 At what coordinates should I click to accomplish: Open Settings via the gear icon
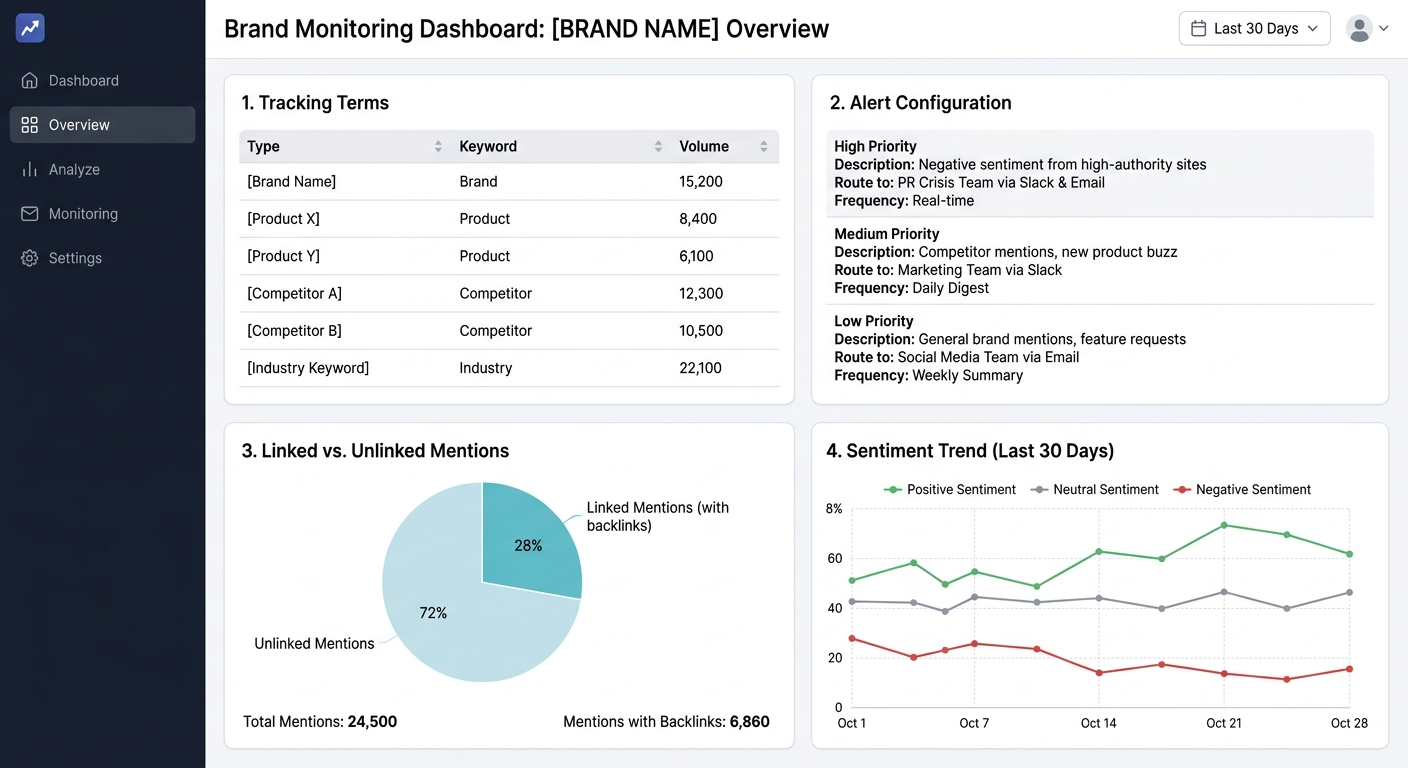tap(29, 258)
